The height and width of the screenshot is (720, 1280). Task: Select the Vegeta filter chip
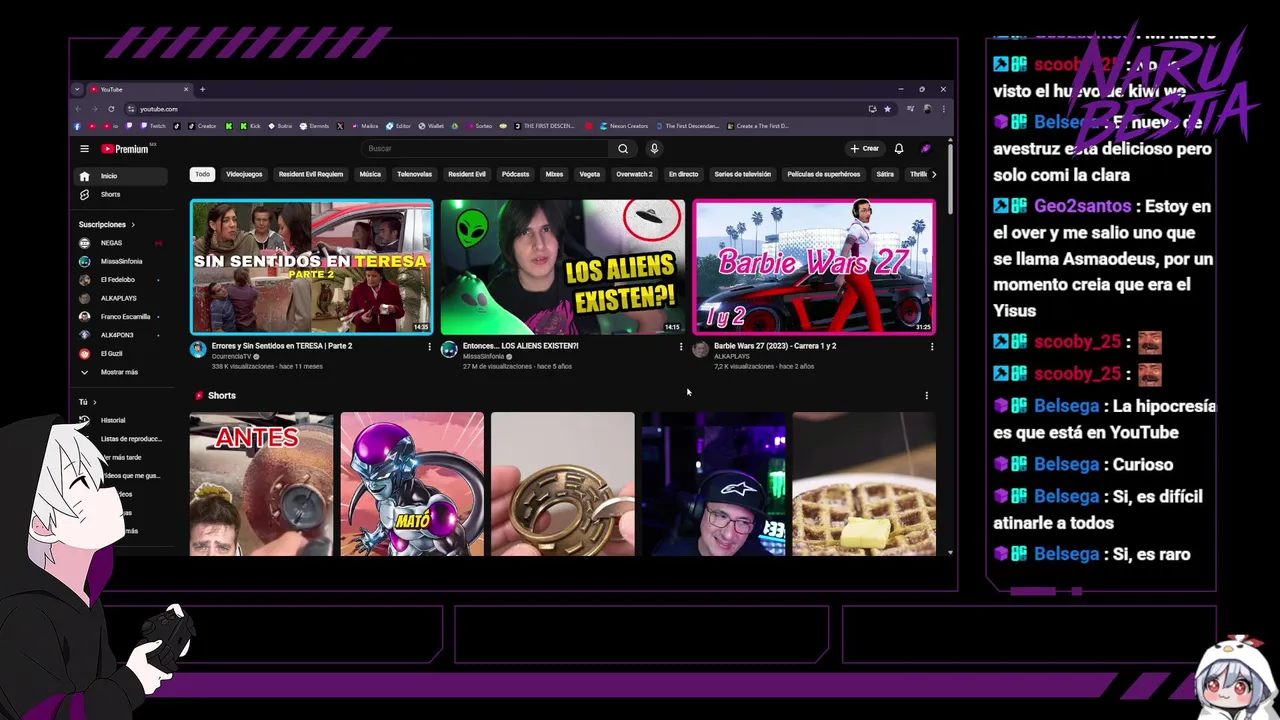tap(590, 174)
